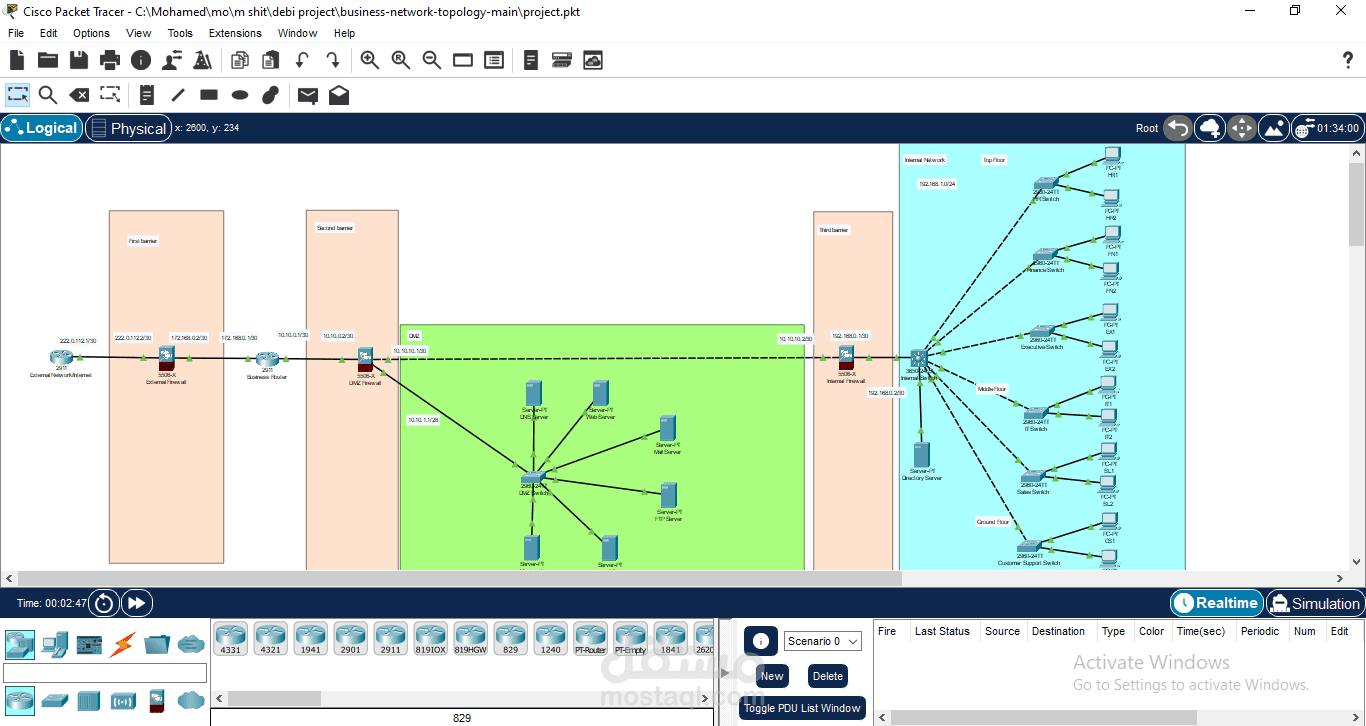1366x726 pixels.
Task: Add a 4331 router from the device list
Action: point(231,639)
